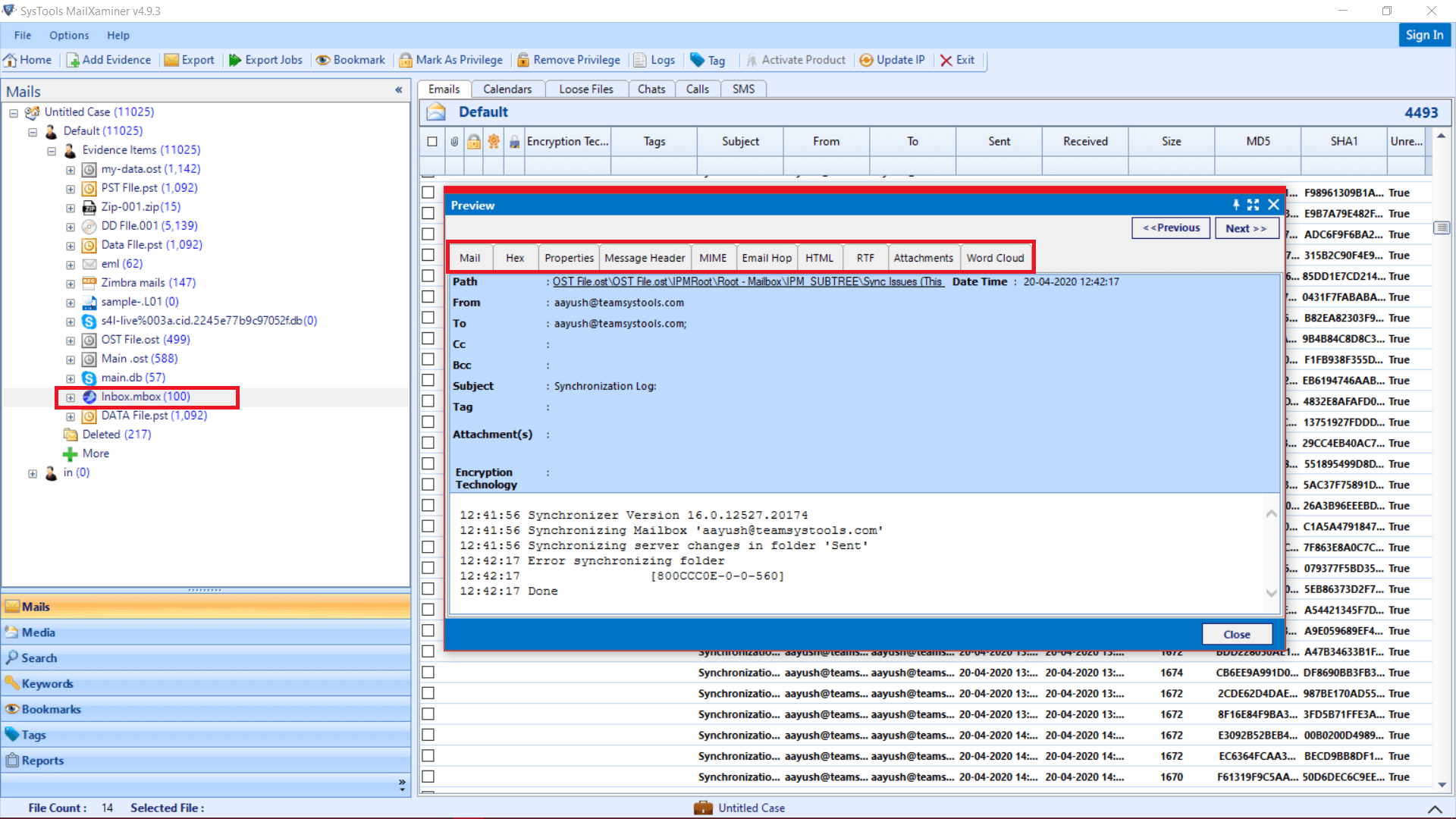Expand the 'in (0)' tree node
The width and height of the screenshot is (1456, 819).
coord(33,473)
